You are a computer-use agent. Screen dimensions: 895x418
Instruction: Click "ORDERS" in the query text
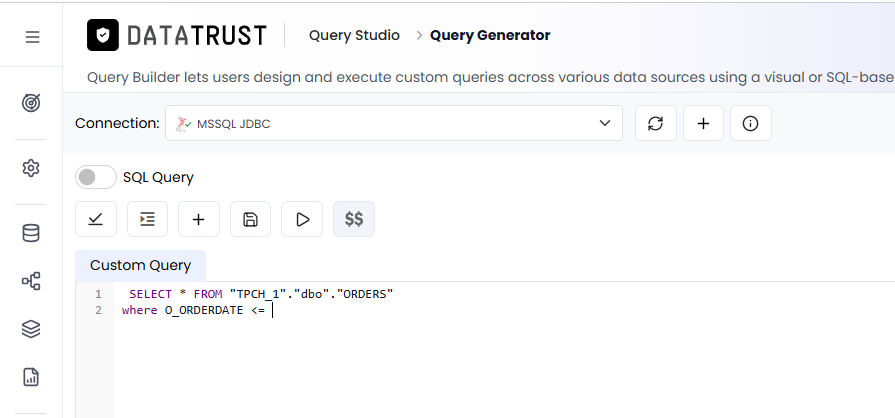tap(365, 294)
